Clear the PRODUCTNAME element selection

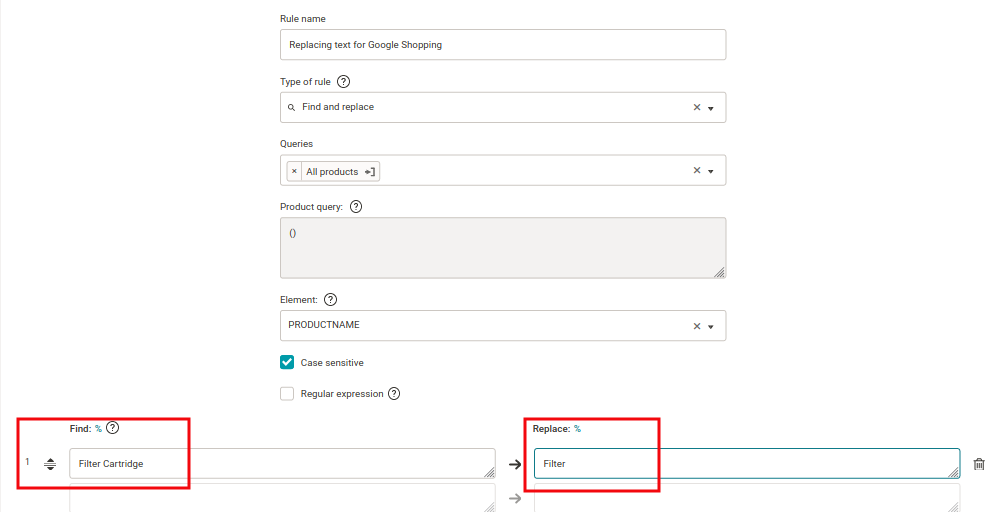pos(697,326)
